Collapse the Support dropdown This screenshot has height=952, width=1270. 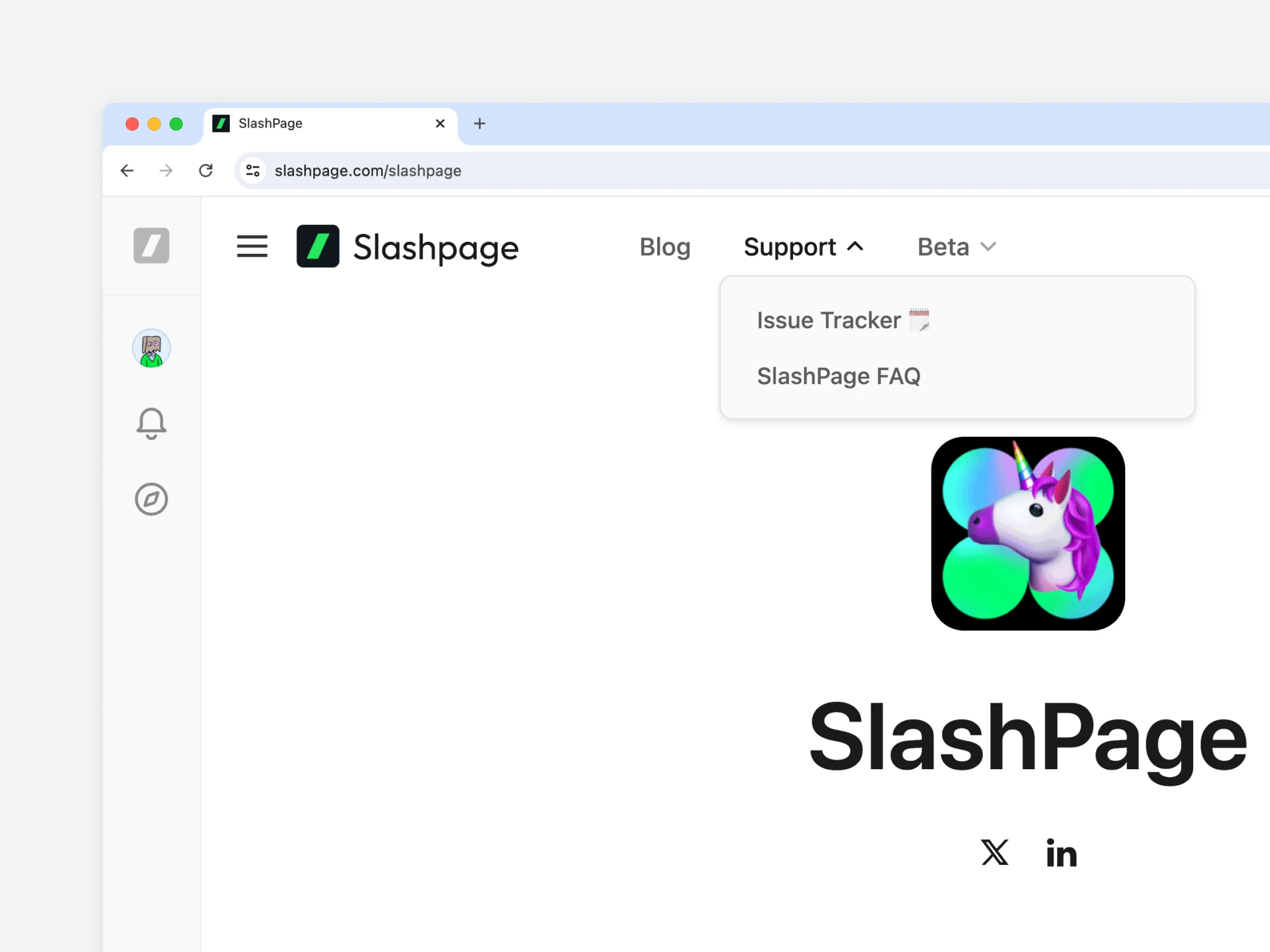pyautogui.click(x=803, y=247)
